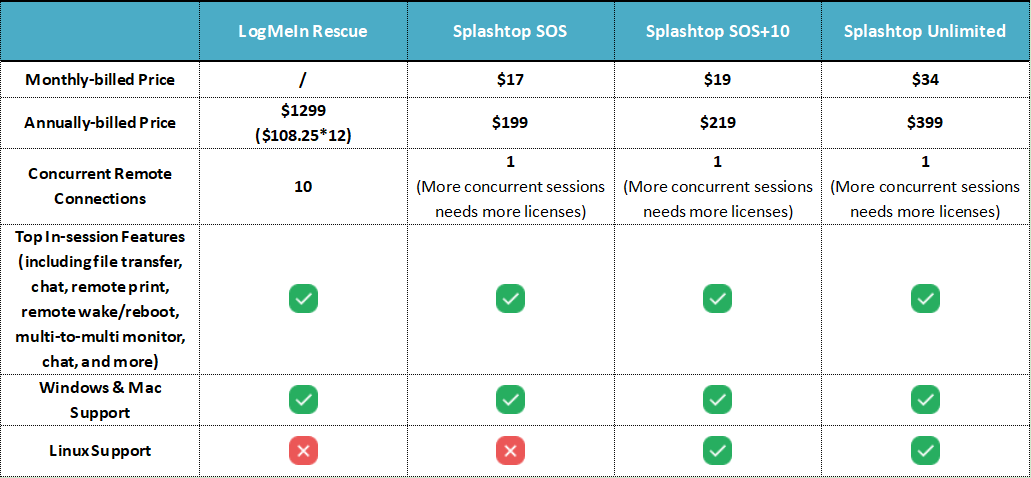Click the $399 annually-billed price
1031x478 pixels.
925,122
